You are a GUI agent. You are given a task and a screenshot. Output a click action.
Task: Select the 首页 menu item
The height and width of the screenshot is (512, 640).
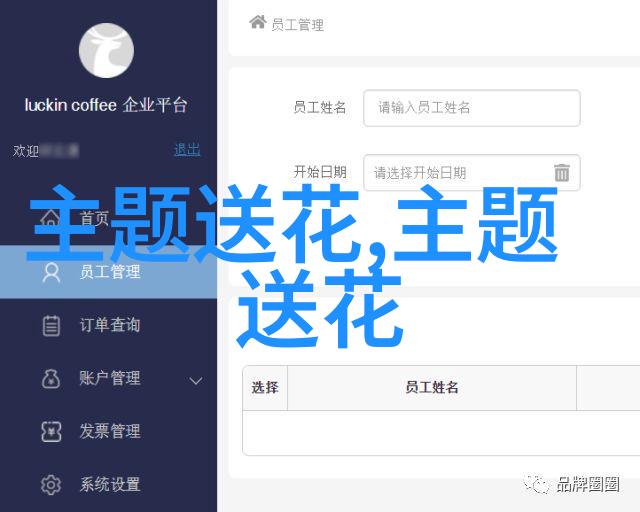click(109, 218)
